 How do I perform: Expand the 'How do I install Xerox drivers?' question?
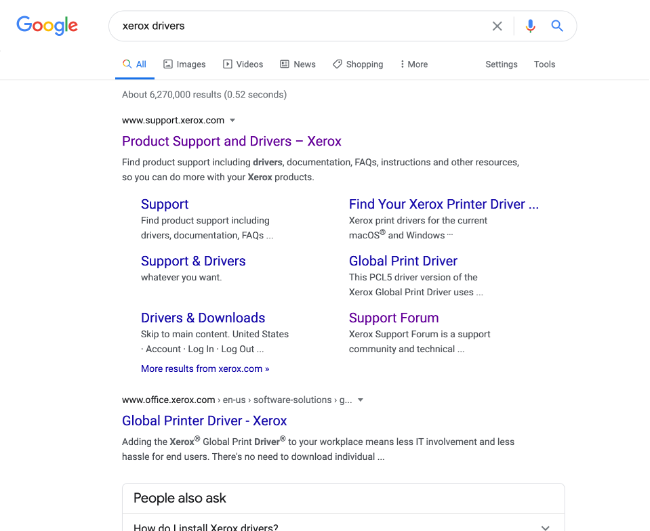coord(545,527)
